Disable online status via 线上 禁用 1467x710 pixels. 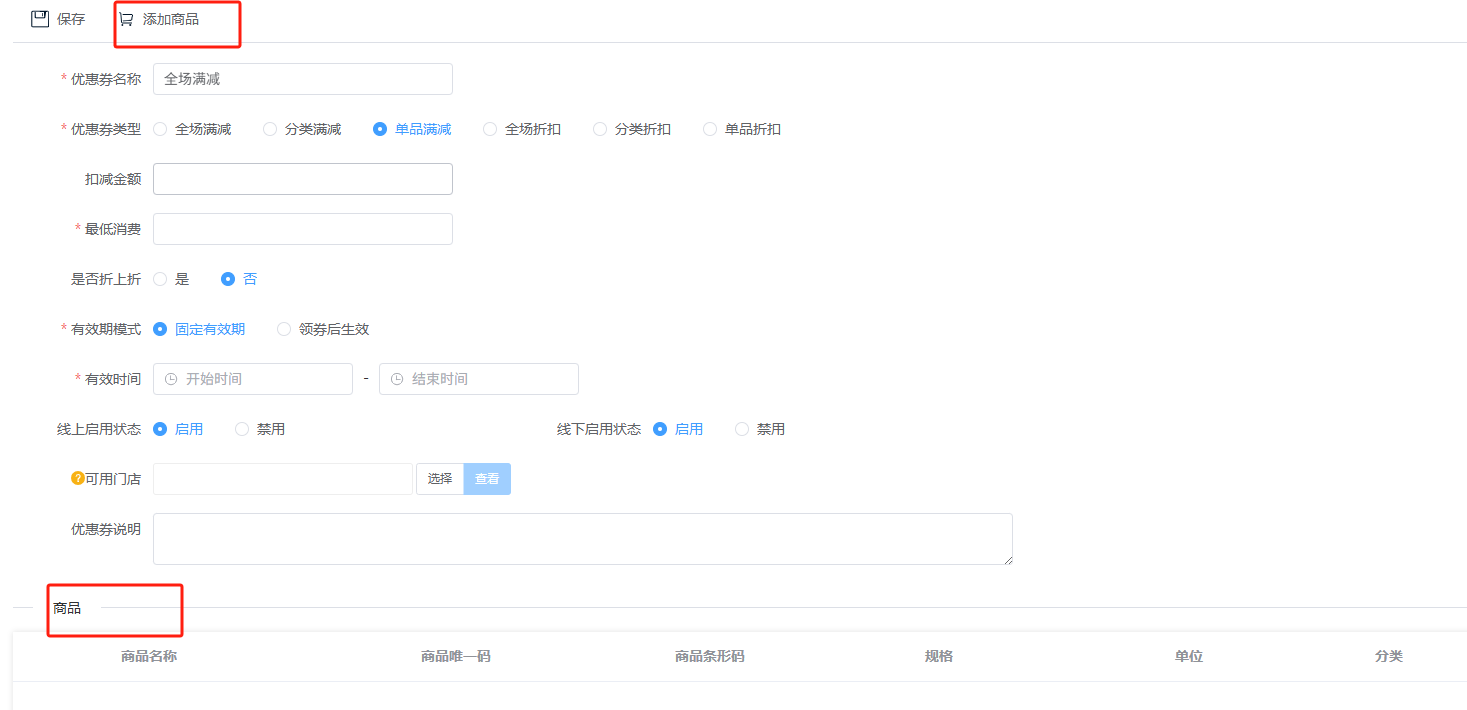[242, 429]
